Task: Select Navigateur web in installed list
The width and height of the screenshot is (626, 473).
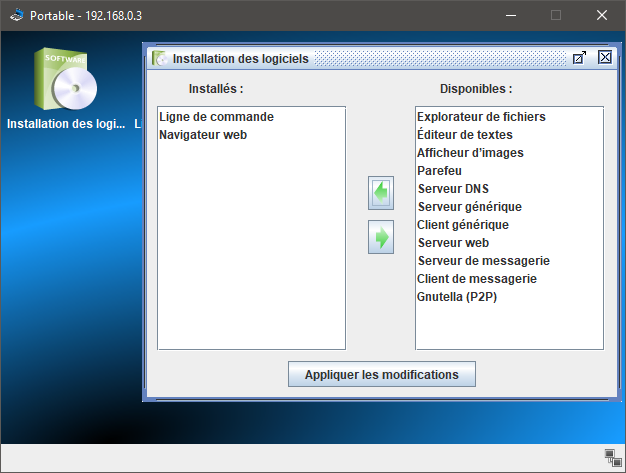Action: [203, 135]
